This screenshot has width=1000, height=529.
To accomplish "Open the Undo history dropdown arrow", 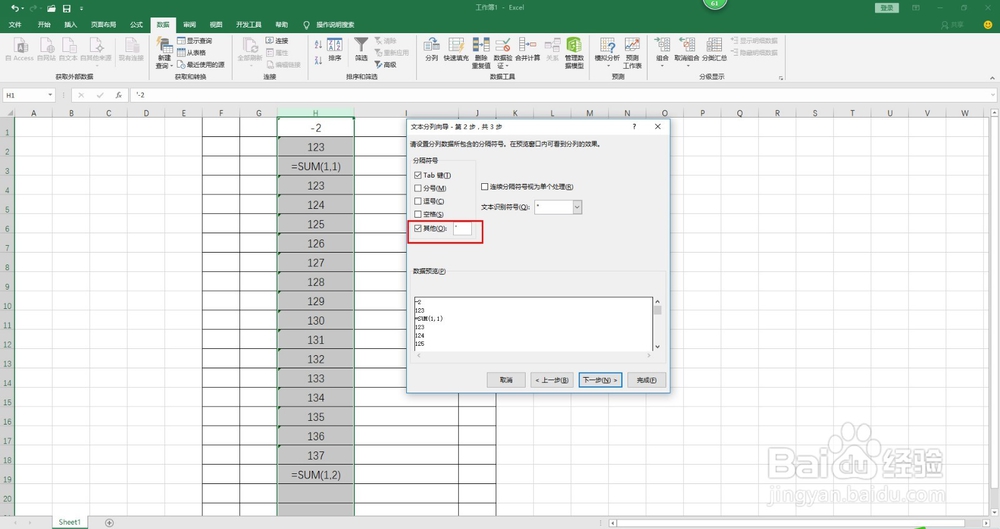I will pyautogui.click(x=22, y=8).
